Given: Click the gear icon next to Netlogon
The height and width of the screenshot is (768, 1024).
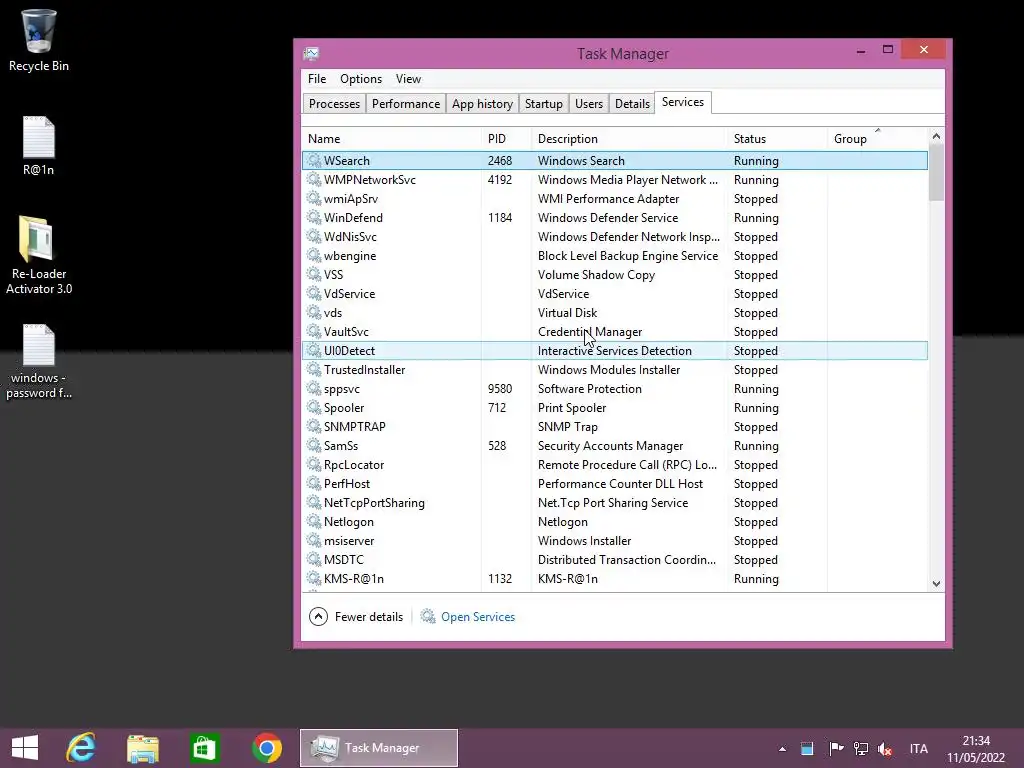Looking at the screenshot, I should tap(314, 520).
